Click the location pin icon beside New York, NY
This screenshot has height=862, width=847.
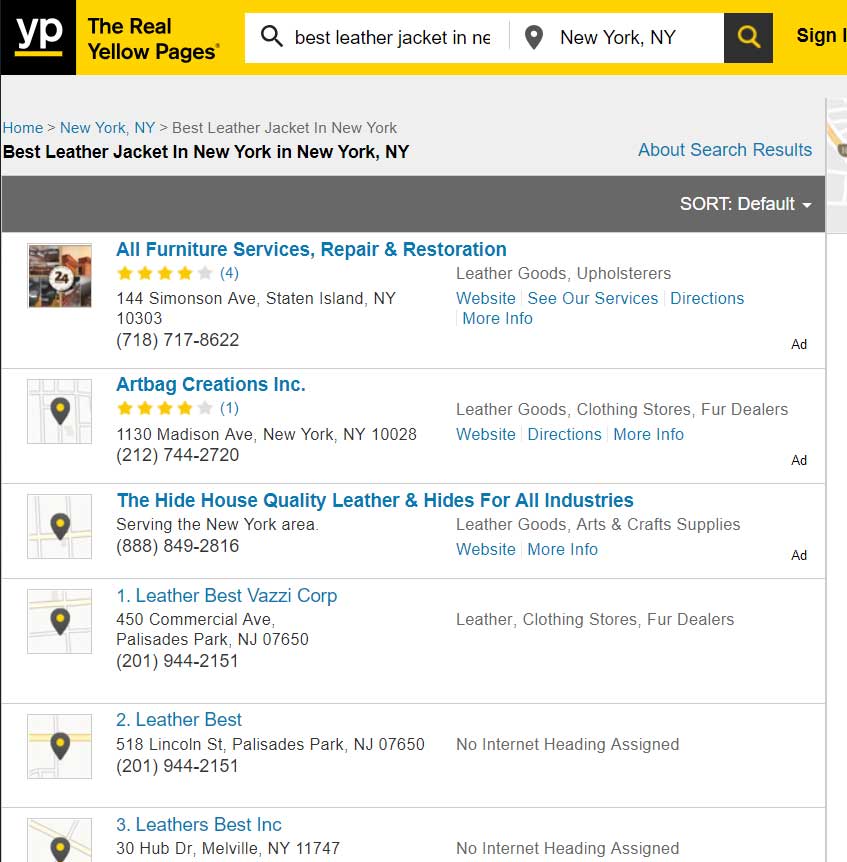tap(534, 36)
